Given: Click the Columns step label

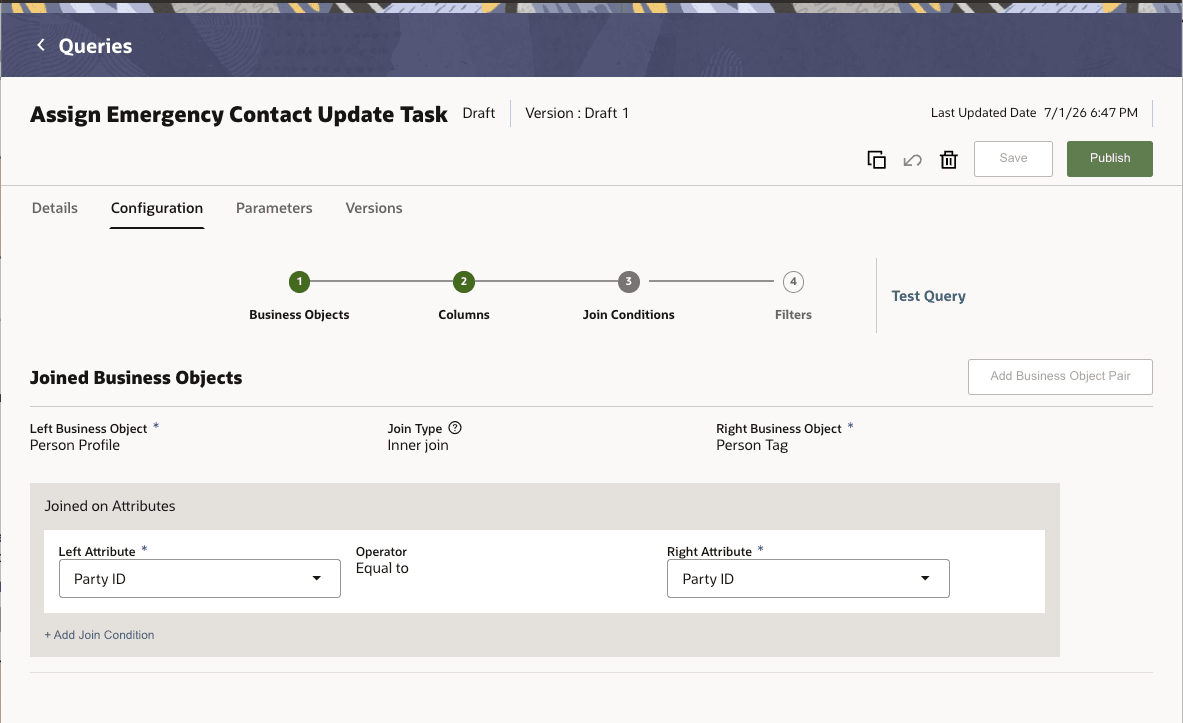Looking at the screenshot, I should (x=463, y=315).
